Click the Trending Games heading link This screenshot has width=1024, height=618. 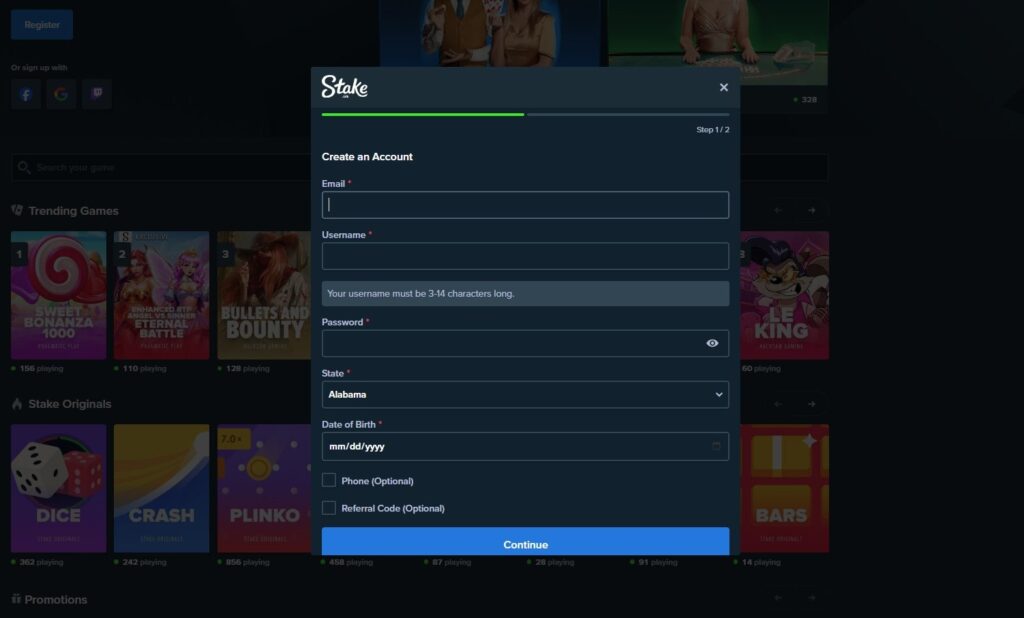(74, 211)
